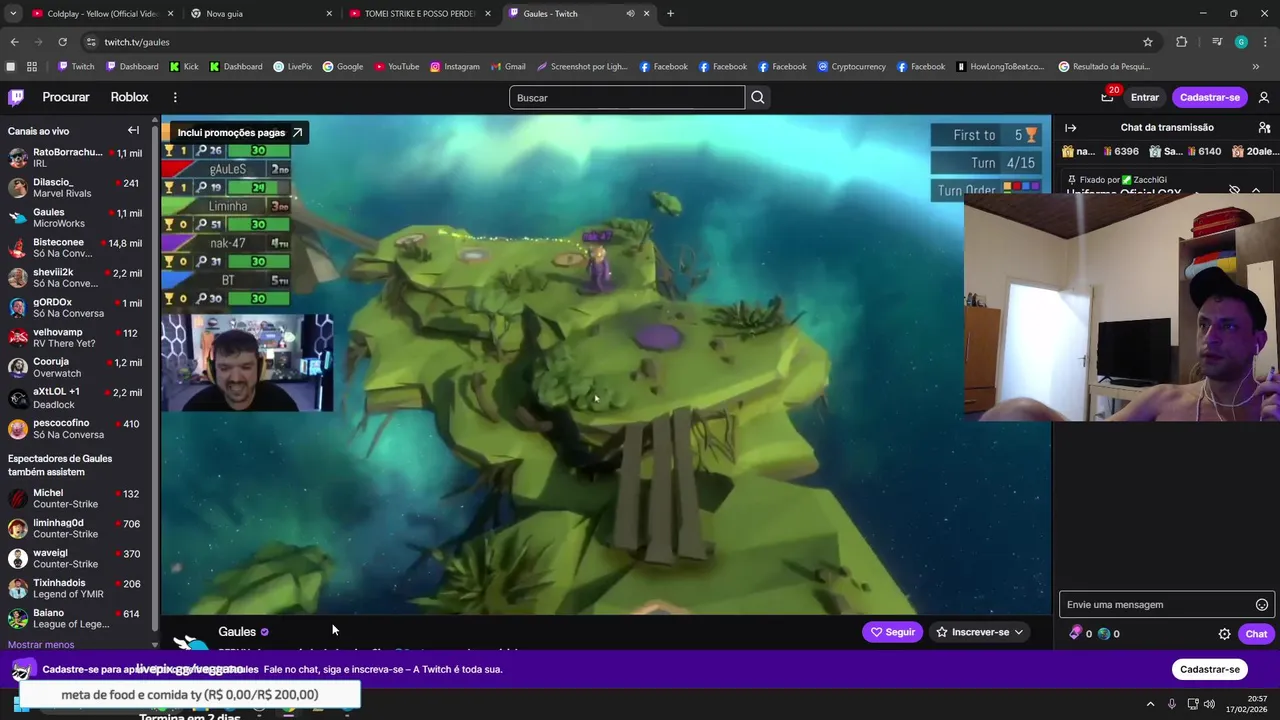Open the YouTube bookmark
Image resolution: width=1280 pixels, height=720 pixels.
(397, 67)
